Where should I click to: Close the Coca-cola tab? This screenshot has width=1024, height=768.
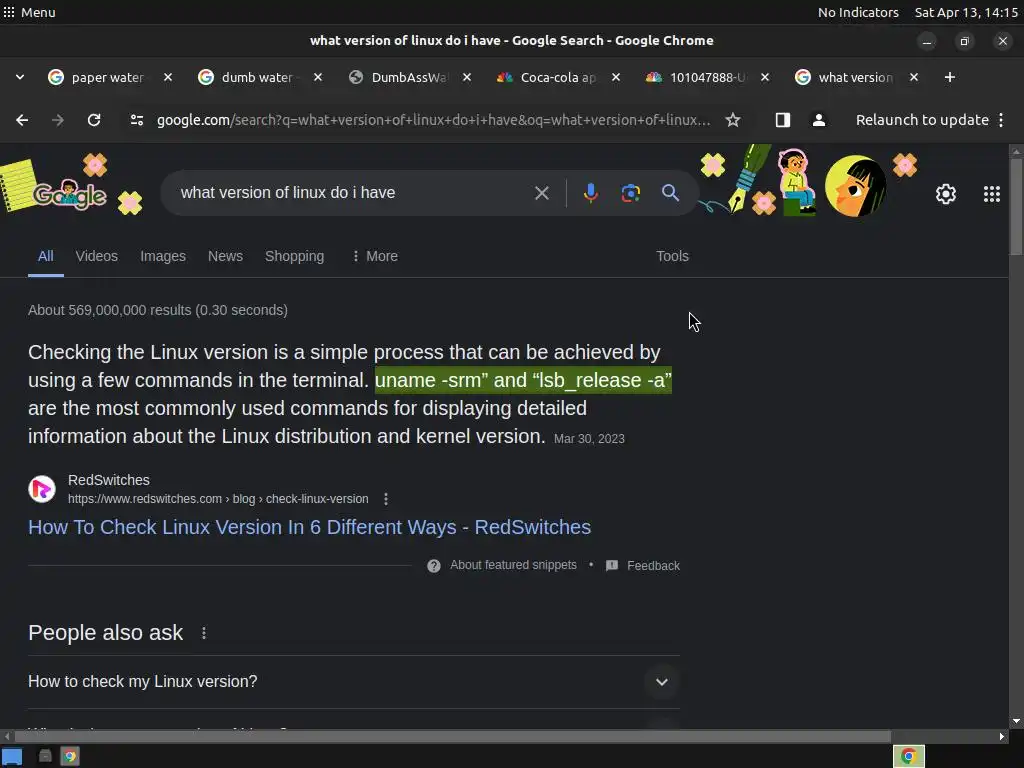[615, 77]
